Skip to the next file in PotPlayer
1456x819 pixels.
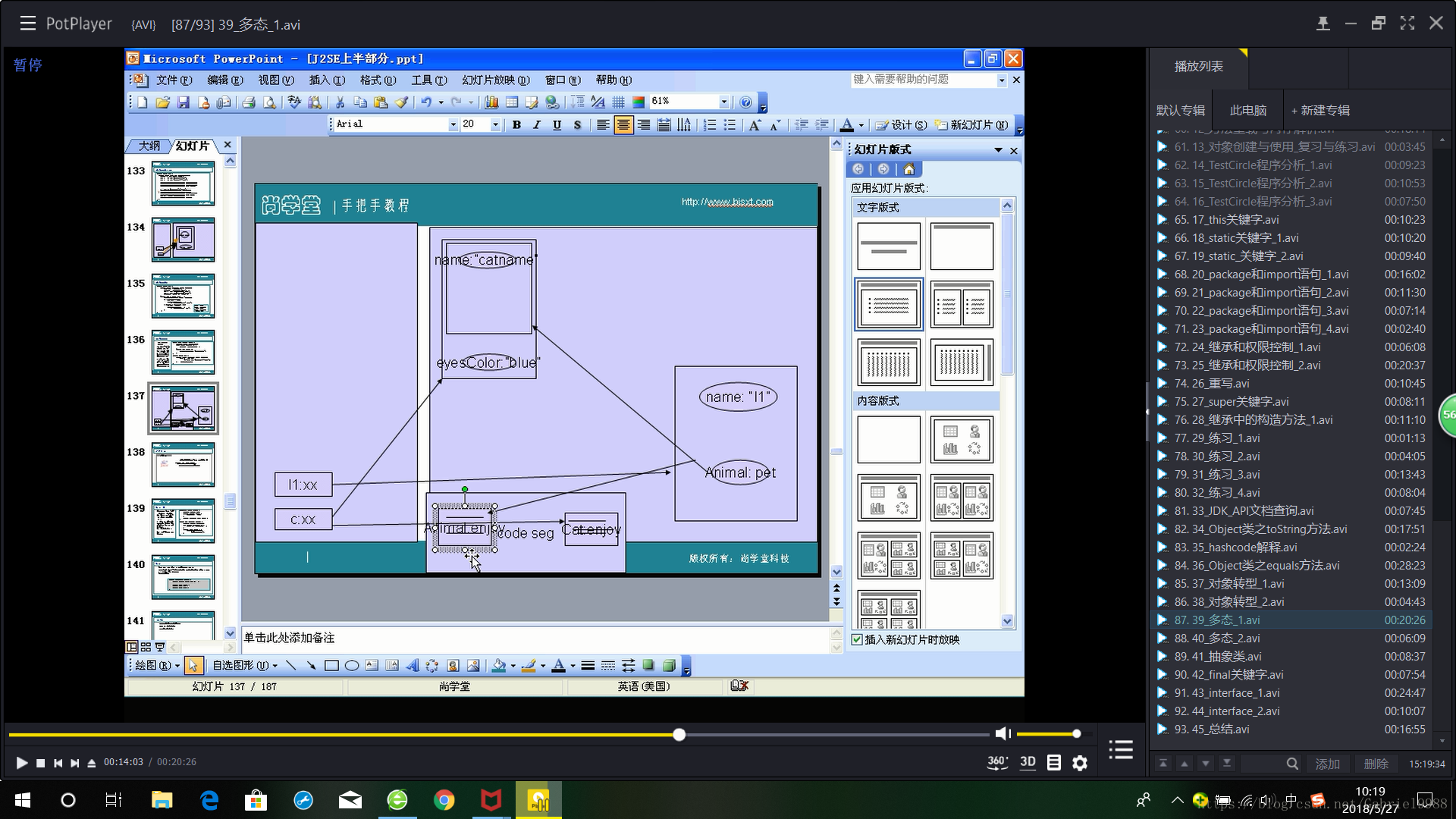74,763
